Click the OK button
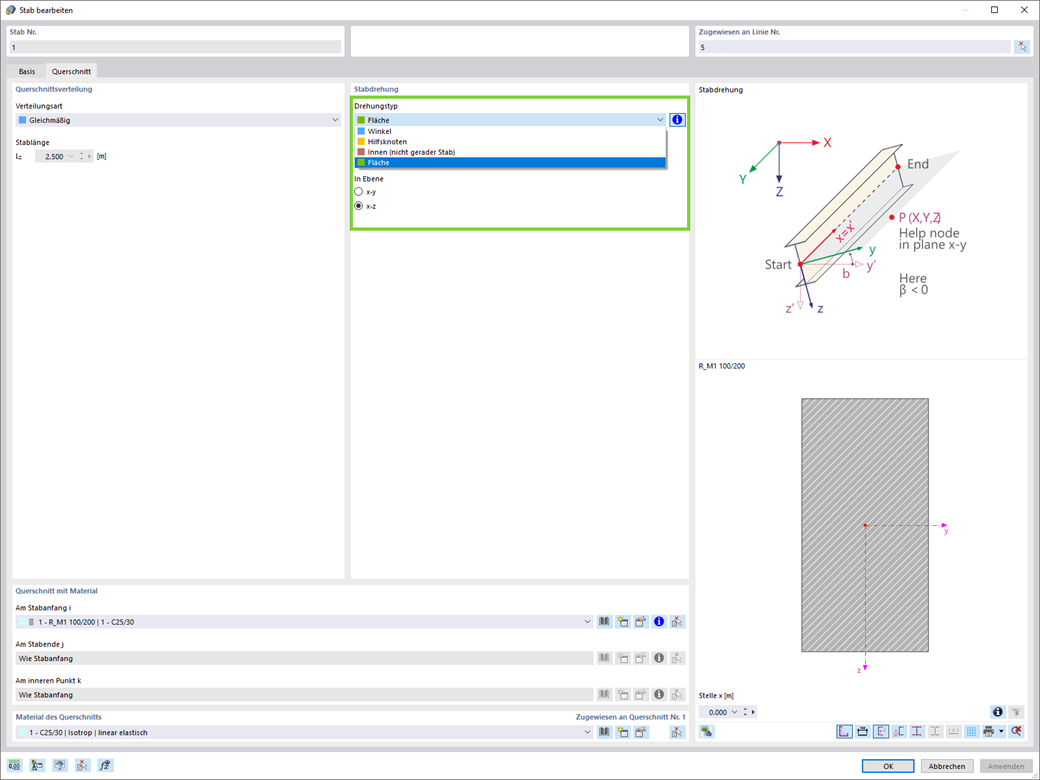 [x=888, y=766]
